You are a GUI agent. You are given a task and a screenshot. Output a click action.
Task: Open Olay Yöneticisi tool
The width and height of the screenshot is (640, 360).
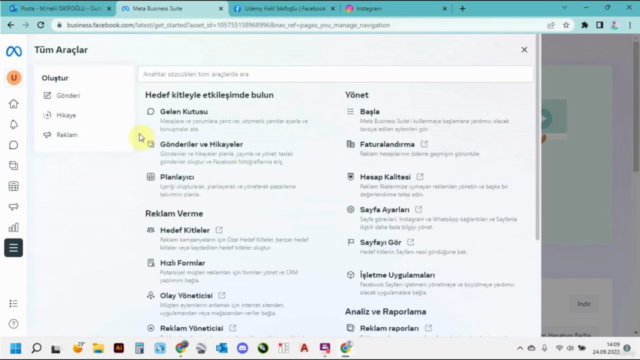[x=186, y=296]
